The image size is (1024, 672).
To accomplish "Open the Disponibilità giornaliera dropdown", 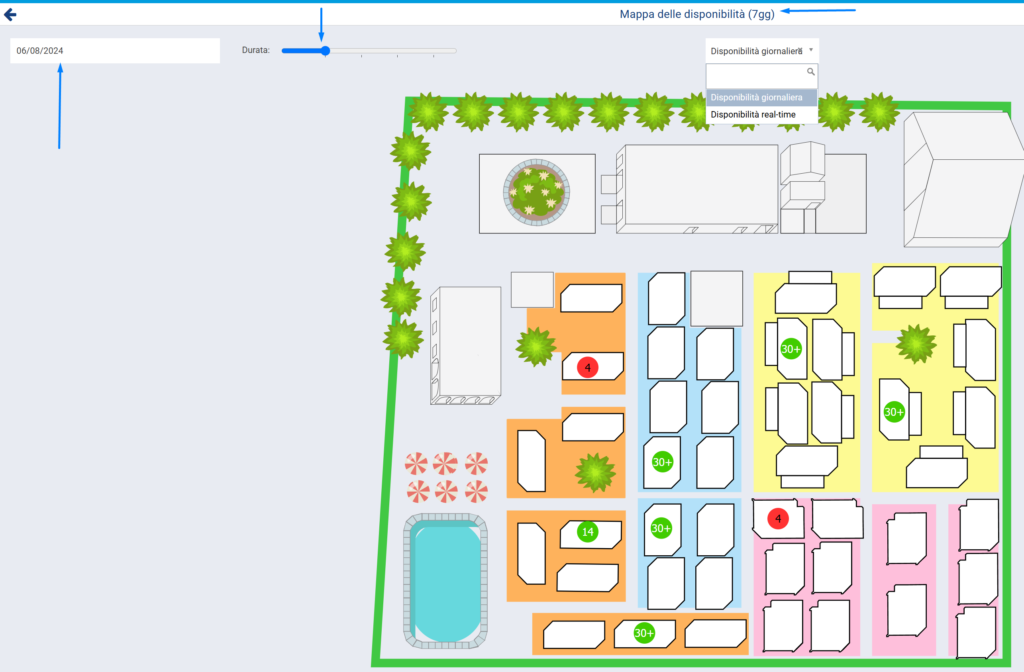I will 761,51.
